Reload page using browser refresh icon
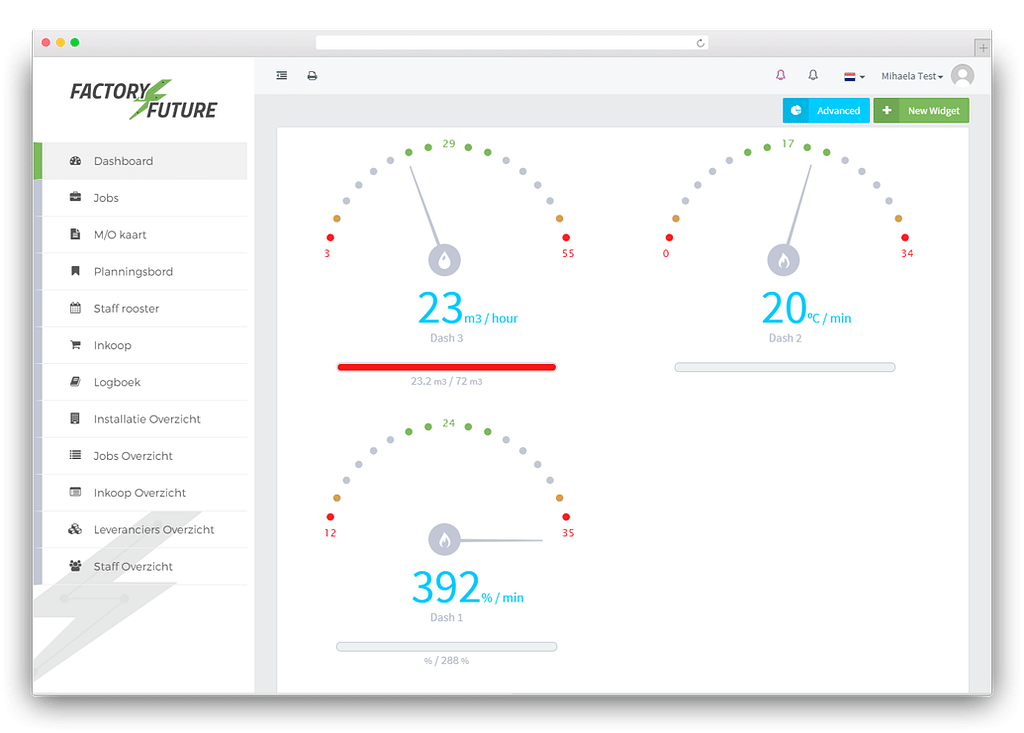Screen dimensions: 1024x733 coord(700,43)
